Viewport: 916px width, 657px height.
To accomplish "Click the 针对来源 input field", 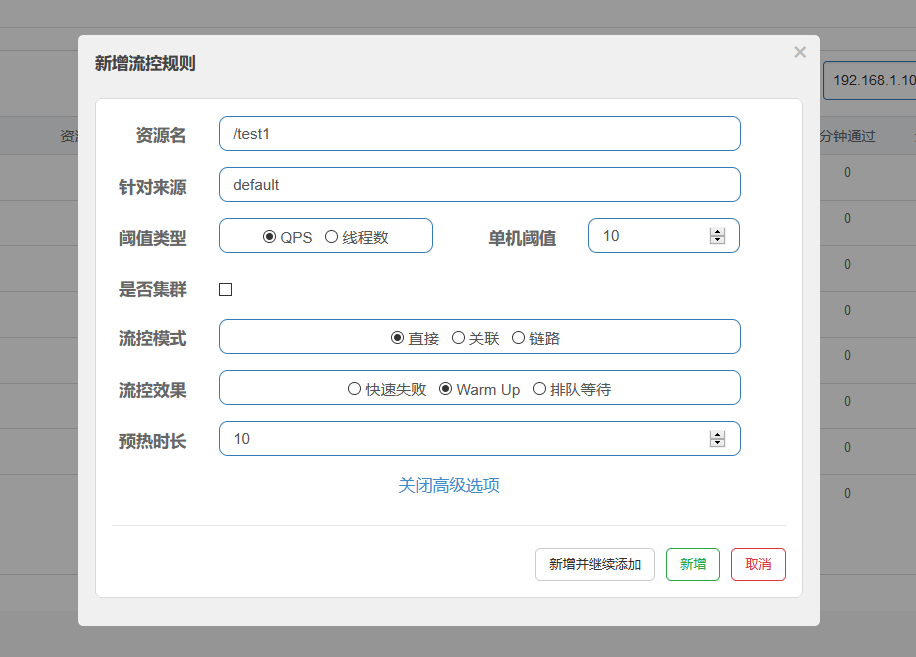I will [x=479, y=185].
